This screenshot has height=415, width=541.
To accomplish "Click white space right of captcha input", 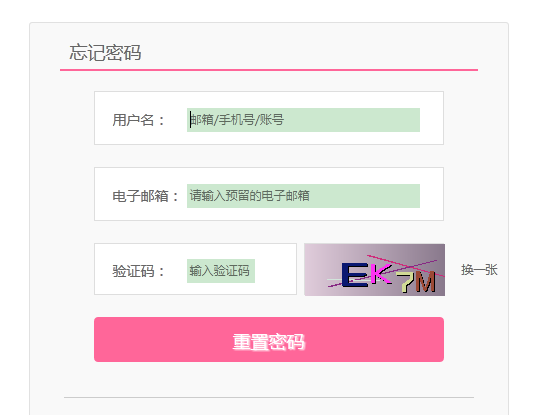I will point(275,269).
